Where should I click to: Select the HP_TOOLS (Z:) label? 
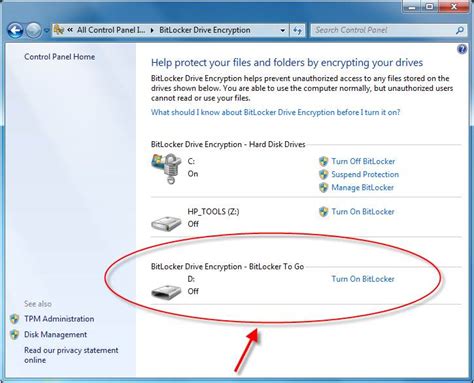(213, 212)
